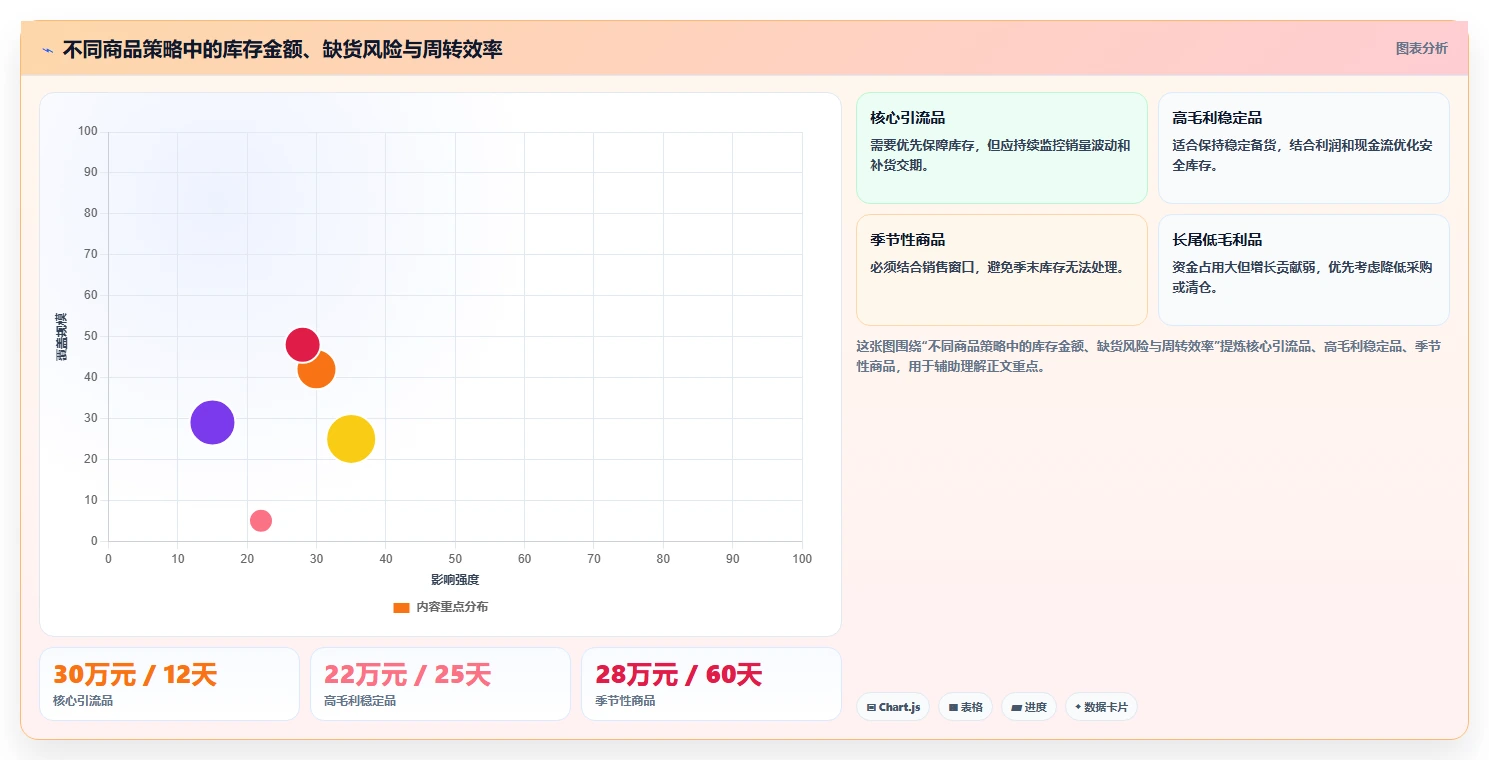Image resolution: width=1489 pixels, height=760 pixels.
Task: Select the orange bubble on the chart
Action: pos(316,369)
